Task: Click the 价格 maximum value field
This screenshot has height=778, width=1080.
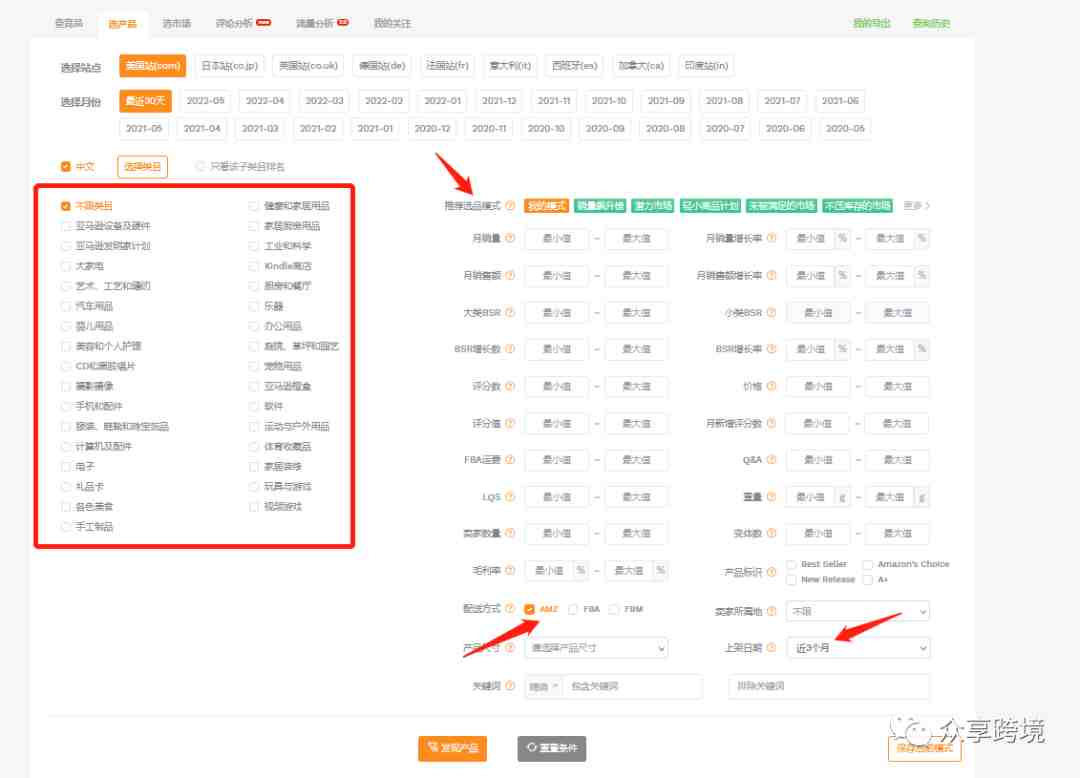Action: (x=897, y=386)
